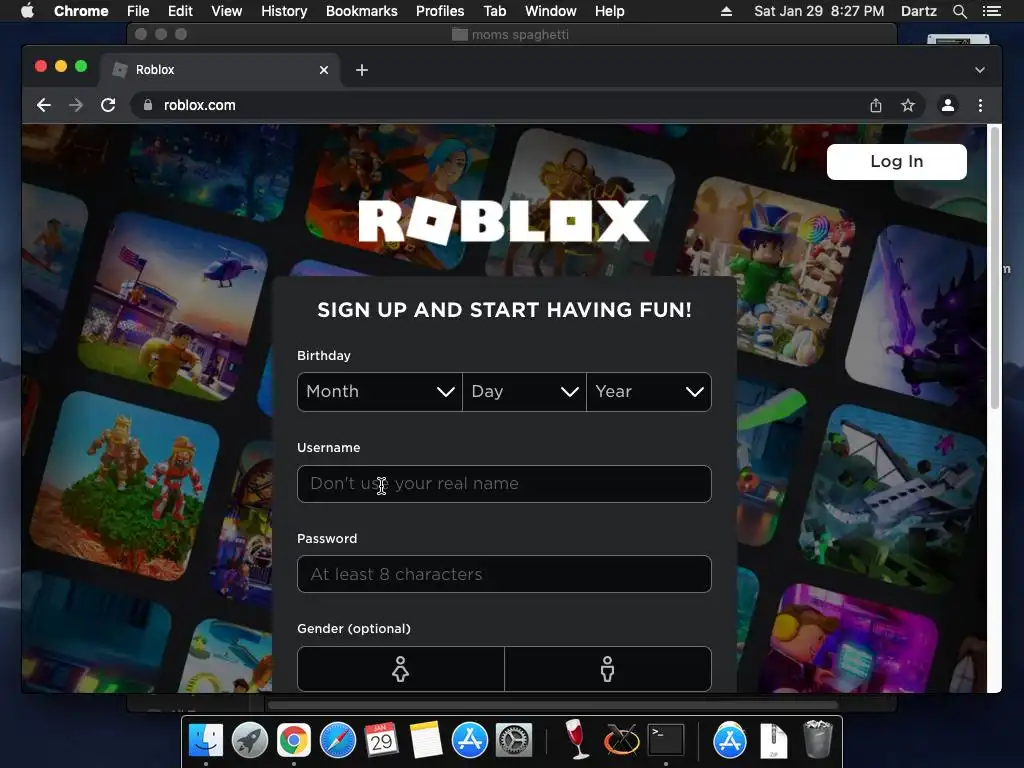Screen dimensions: 1024x768
Task: Click the date and time in menu bar
Action: (819, 11)
